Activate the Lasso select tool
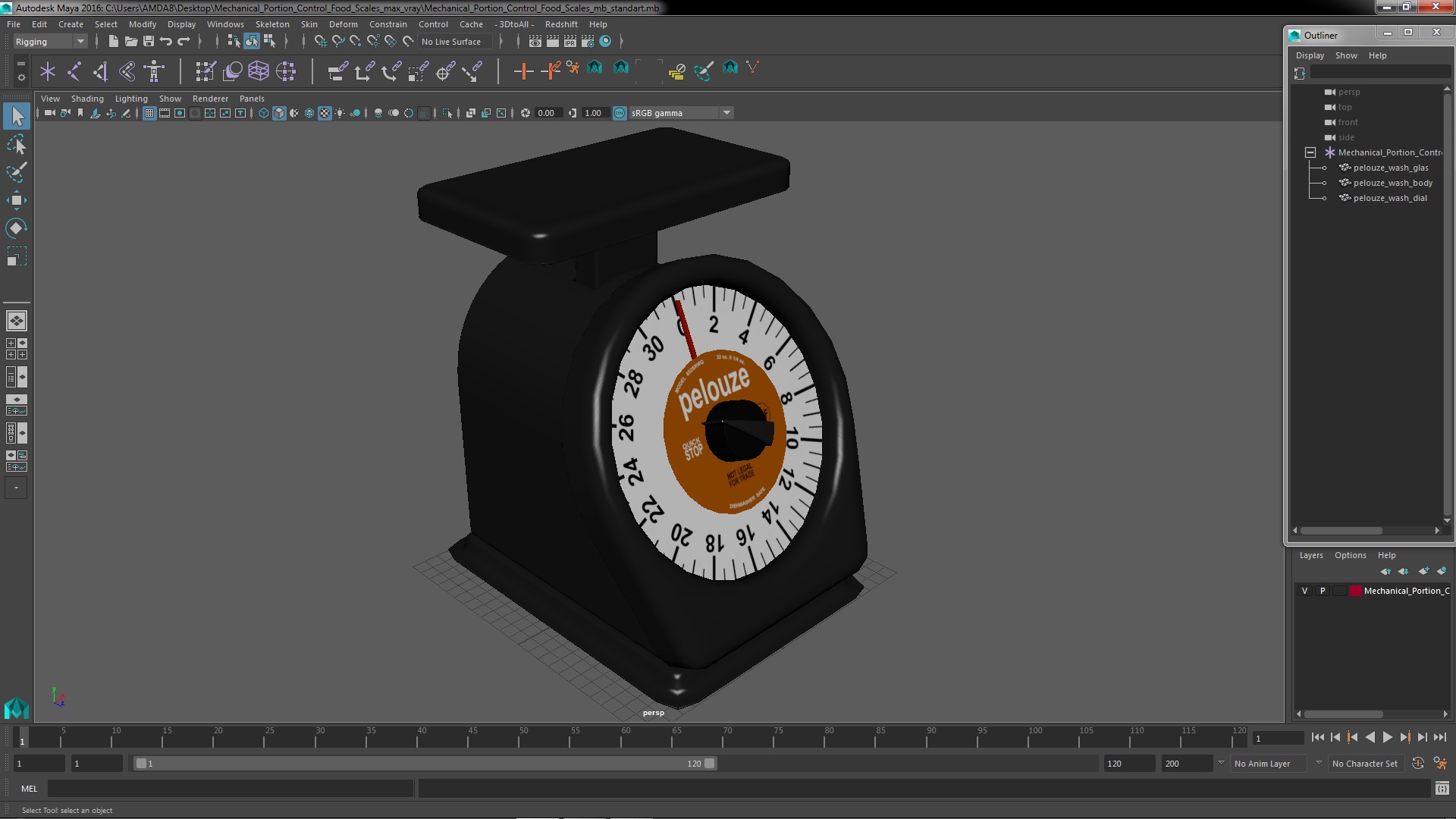This screenshot has width=1456, height=819. [x=17, y=144]
